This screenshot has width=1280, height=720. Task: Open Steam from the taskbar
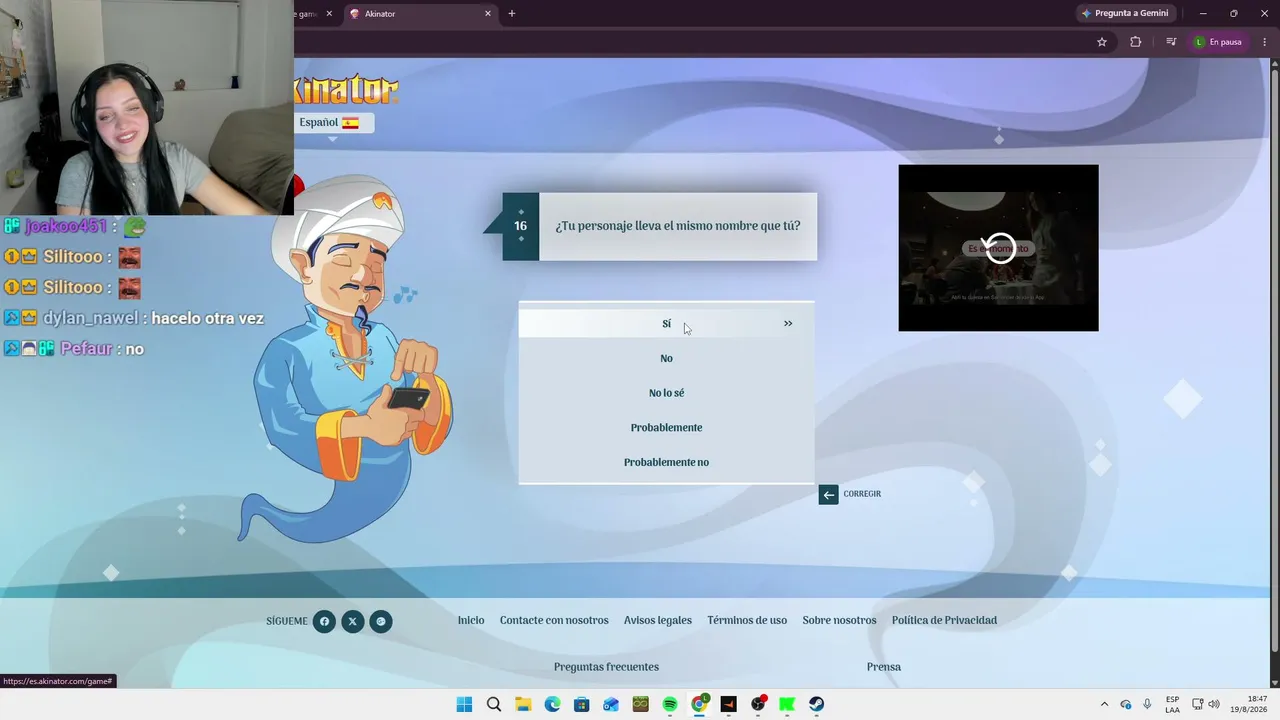pos(817,704)
